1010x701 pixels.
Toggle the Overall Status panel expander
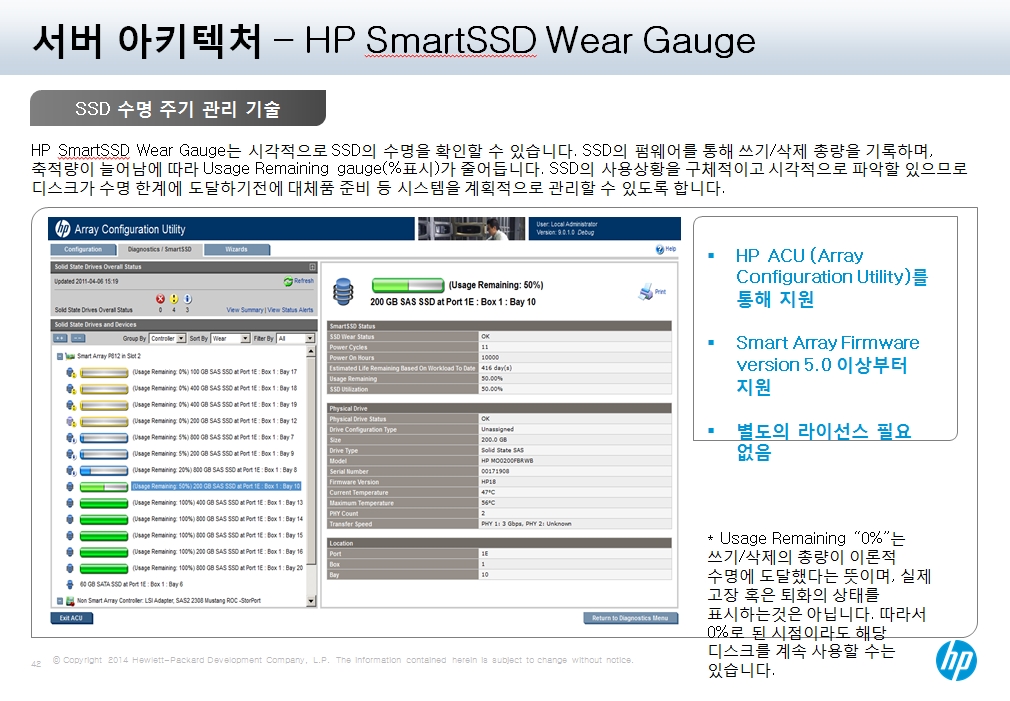pos(312,267)
